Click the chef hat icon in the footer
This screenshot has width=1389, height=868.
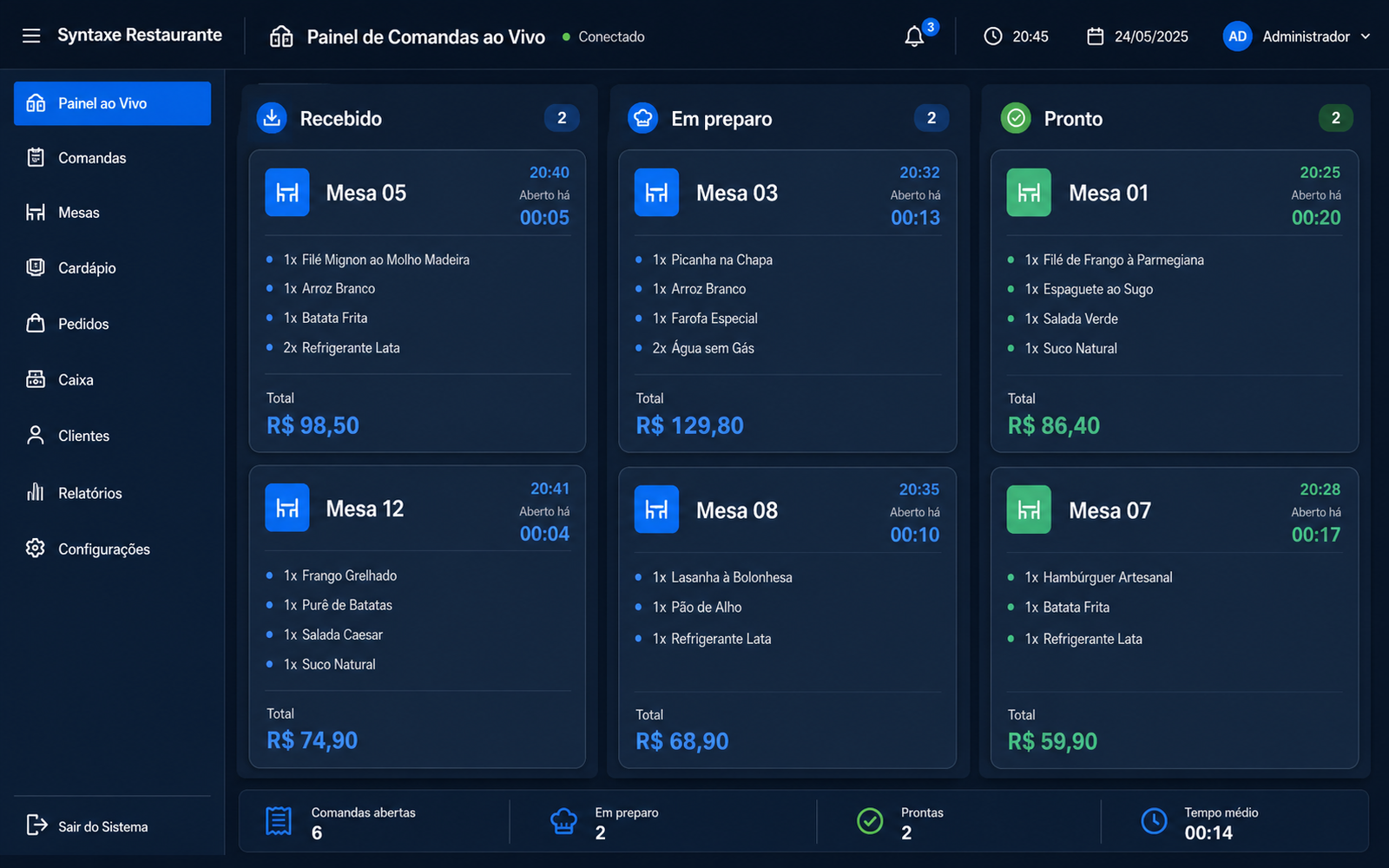[563, 820]
